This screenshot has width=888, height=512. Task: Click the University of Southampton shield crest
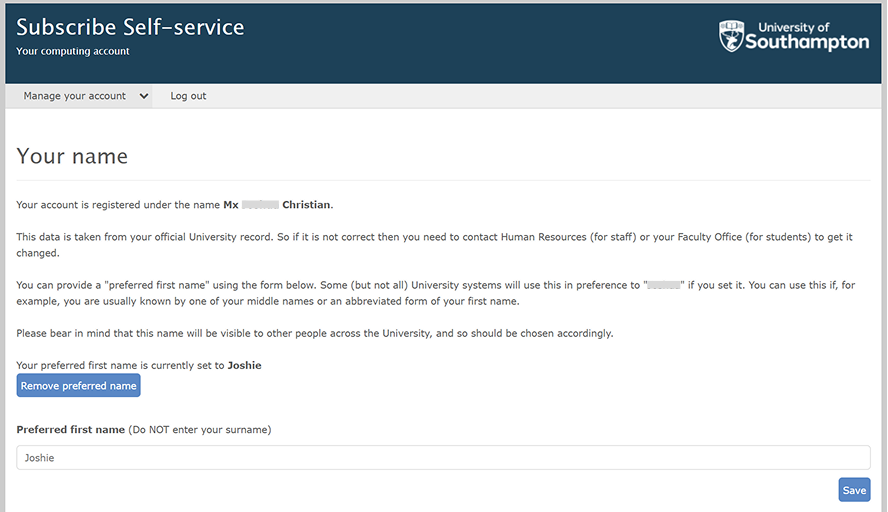click(731, 36)
